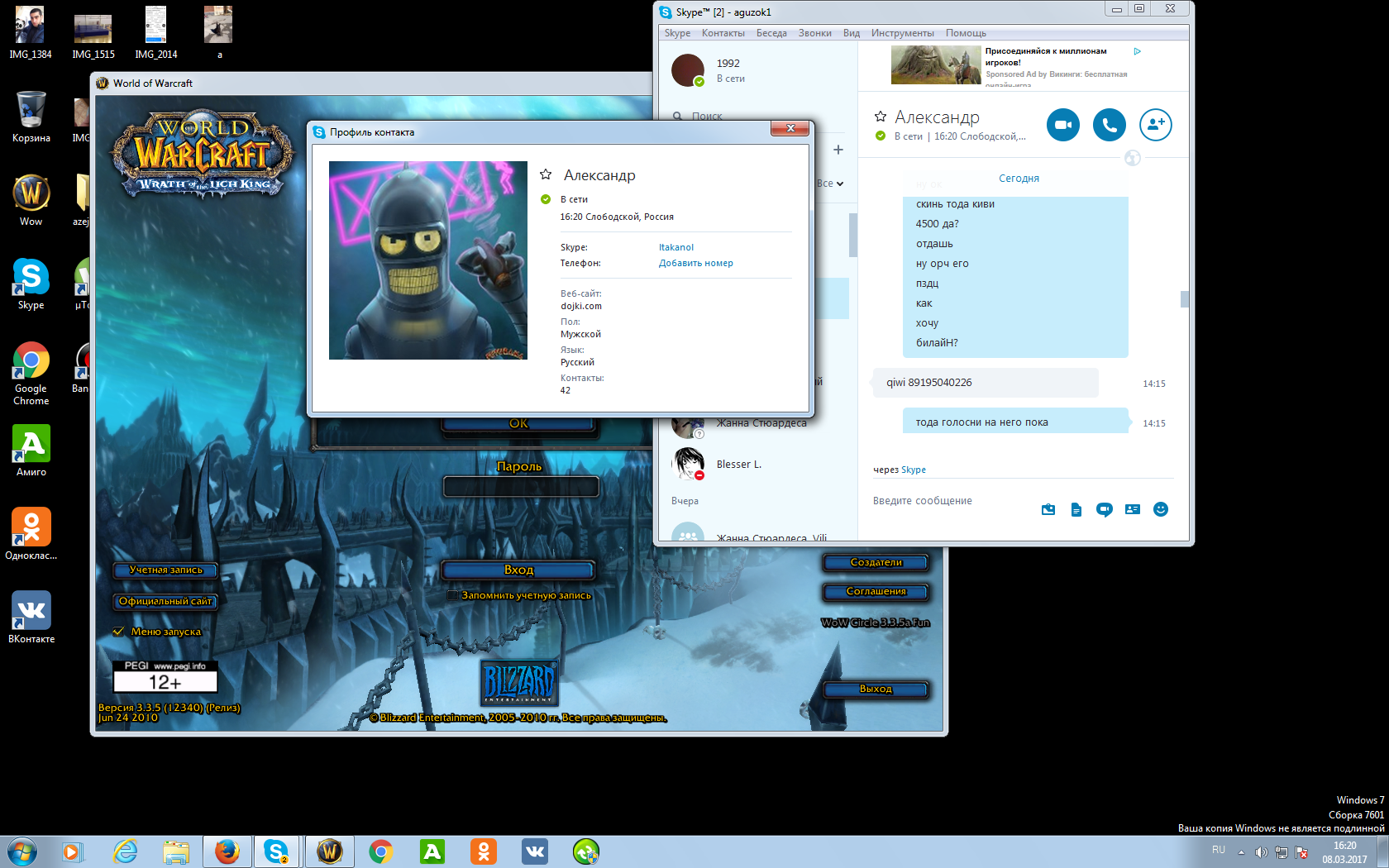Open the emoticon picker in chat

click(x=1161, y=509)
